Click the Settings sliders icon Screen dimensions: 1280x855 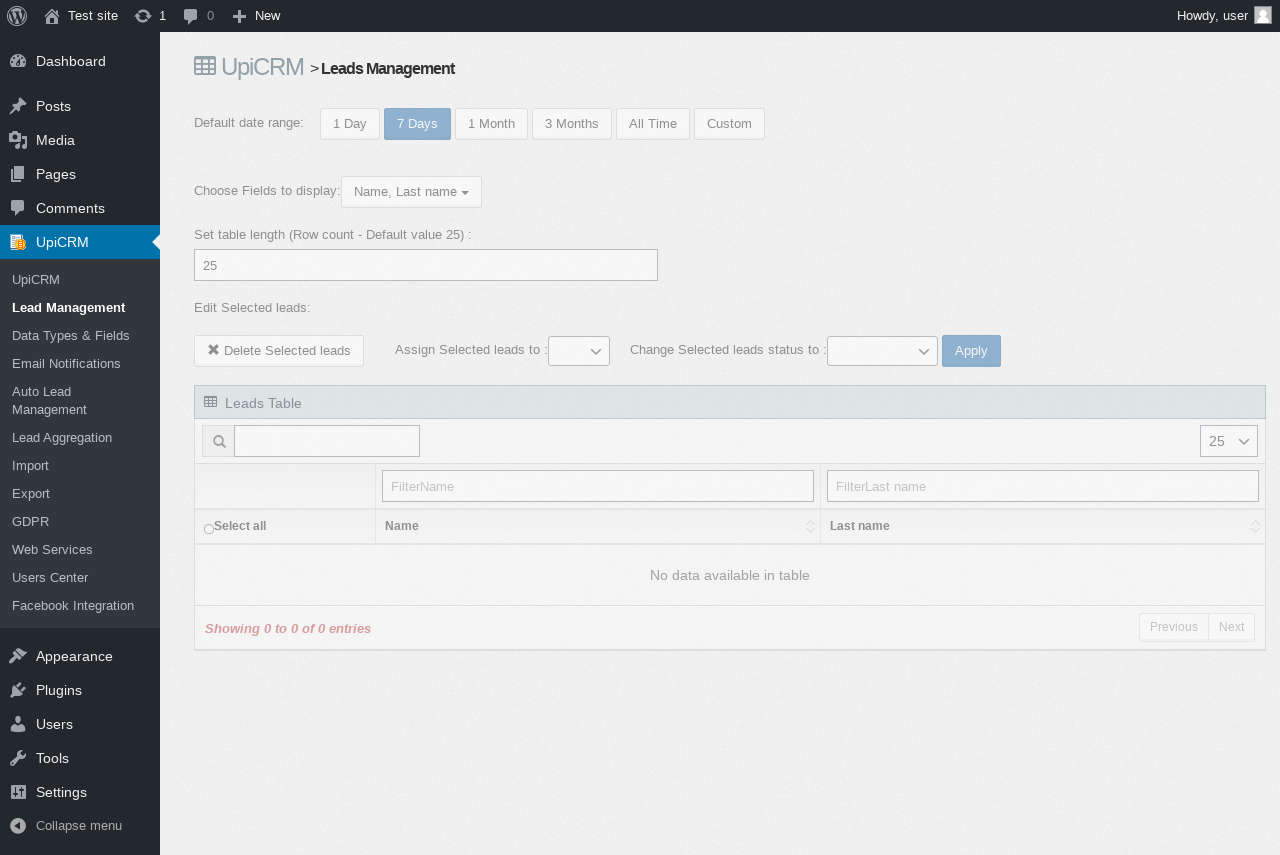(18, 792)
